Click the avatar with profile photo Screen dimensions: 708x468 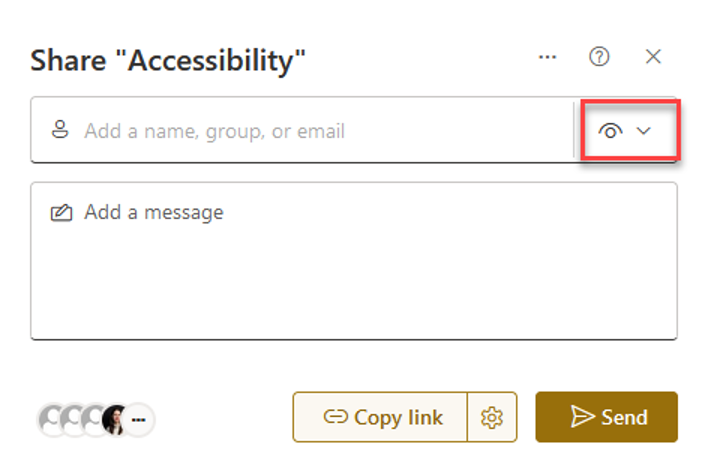(x=116, y=420)
